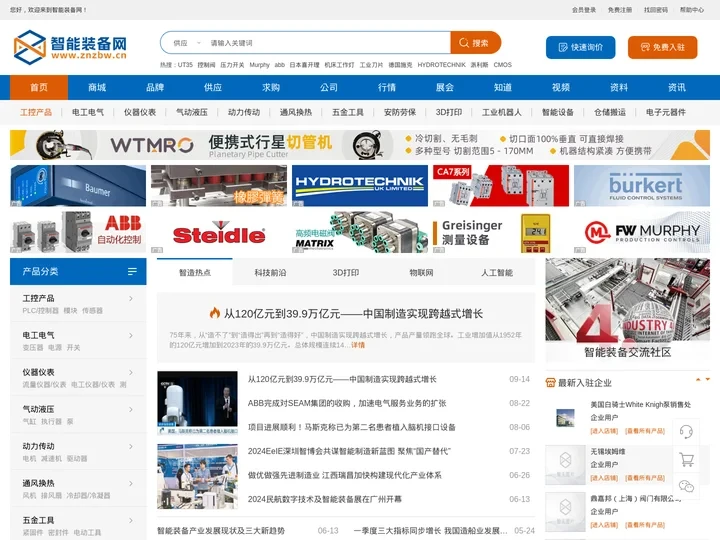Click the 智能装备网 site logo
The height and width of the screenshot is (540, 720).
70,47
